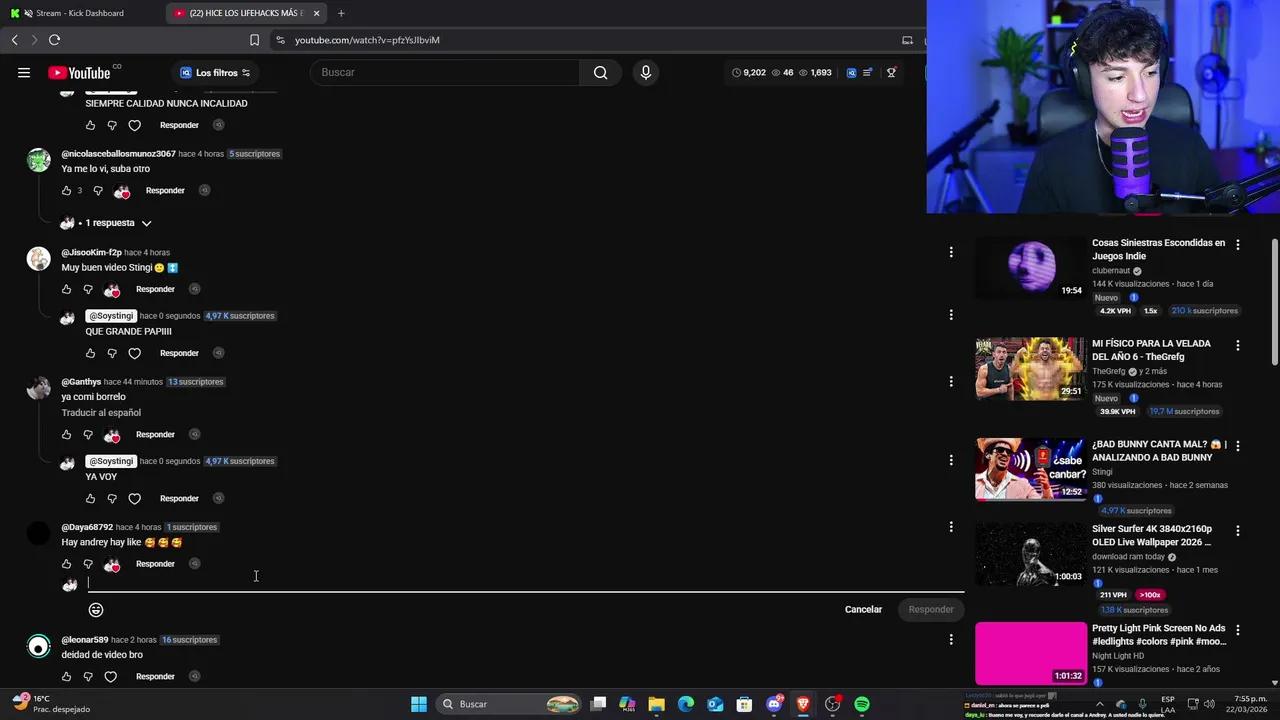
Task: Open the YouTube hamburger guide menu
Action: (23, 72)
